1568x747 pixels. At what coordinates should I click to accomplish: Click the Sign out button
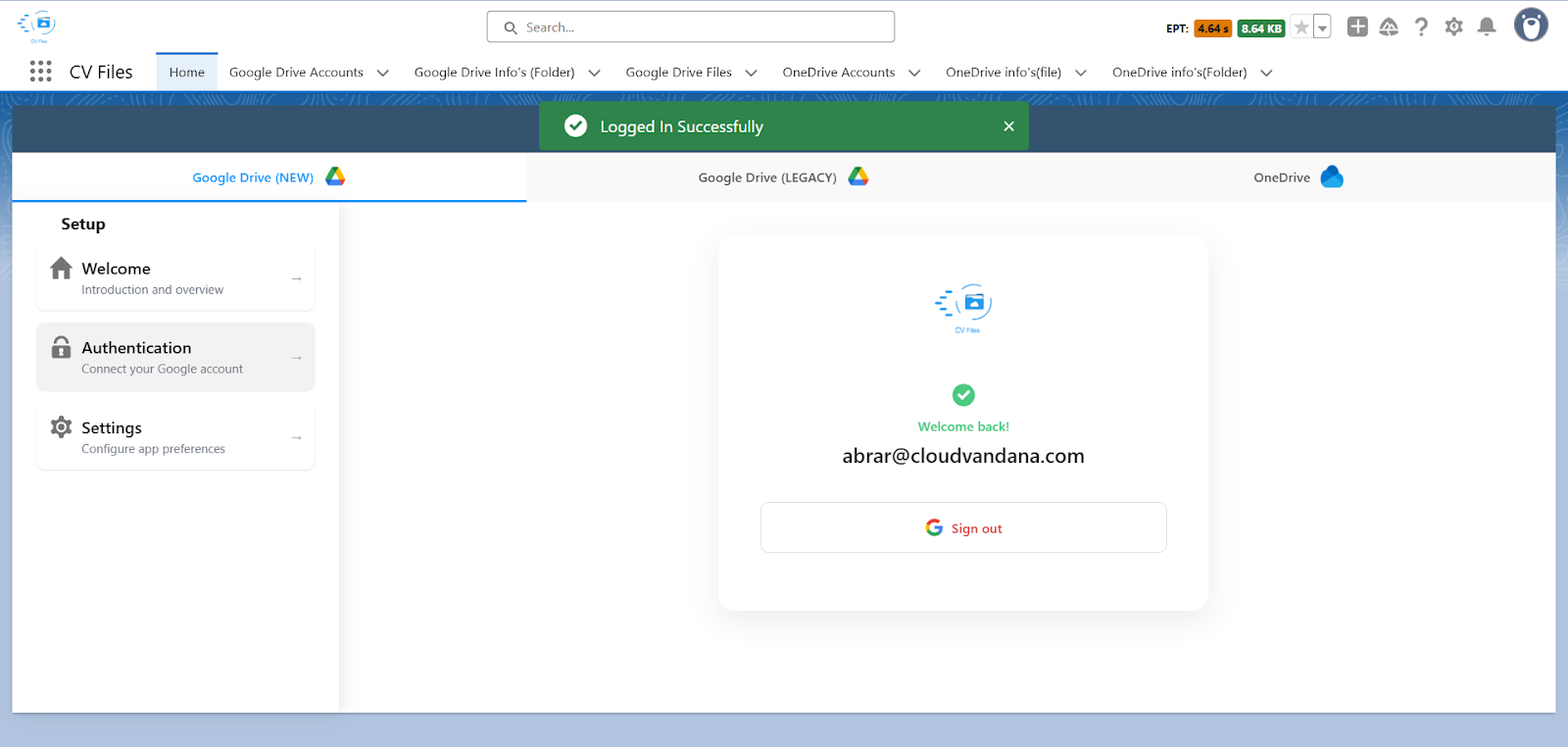coord(963,527)
